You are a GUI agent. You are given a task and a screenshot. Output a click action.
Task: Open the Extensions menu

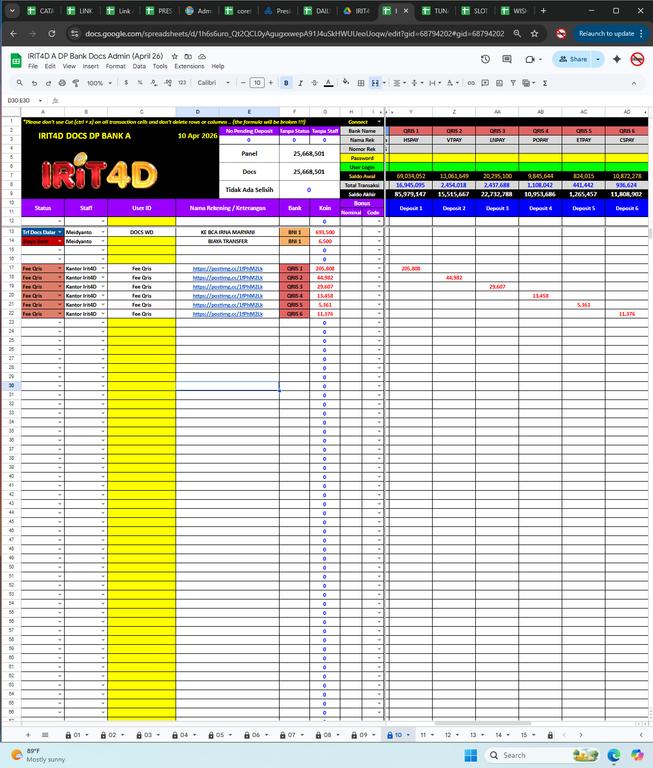pyautogui.click(x=189, y=66)
